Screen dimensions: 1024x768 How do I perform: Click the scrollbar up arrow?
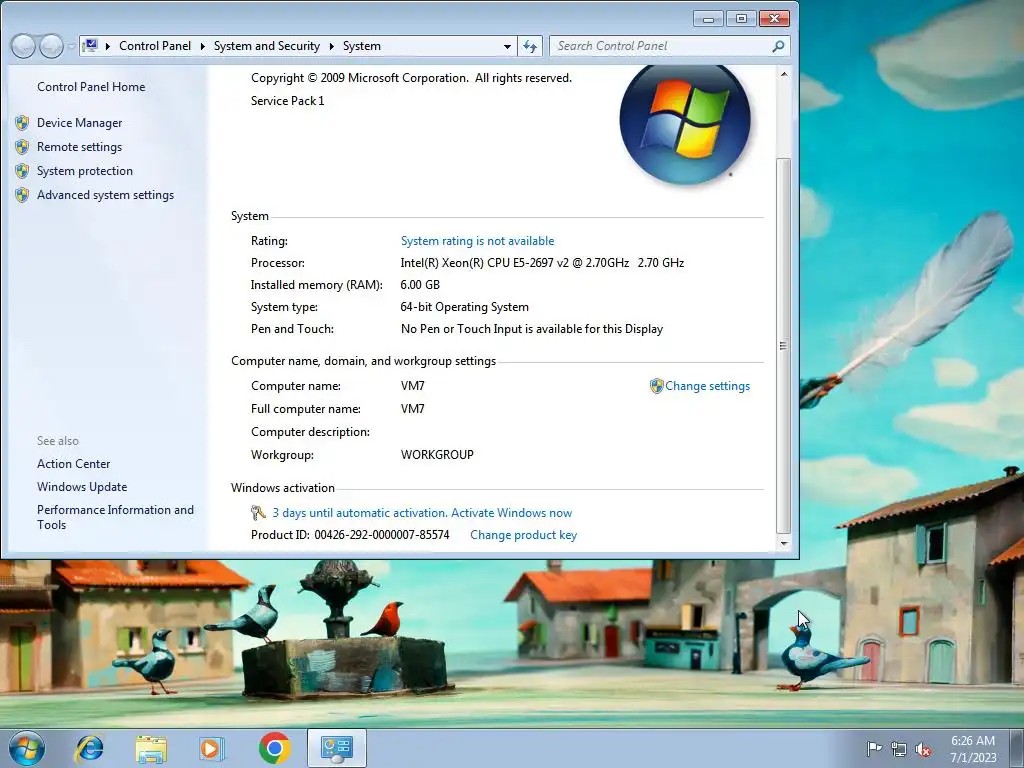click(x=784, y=74)
